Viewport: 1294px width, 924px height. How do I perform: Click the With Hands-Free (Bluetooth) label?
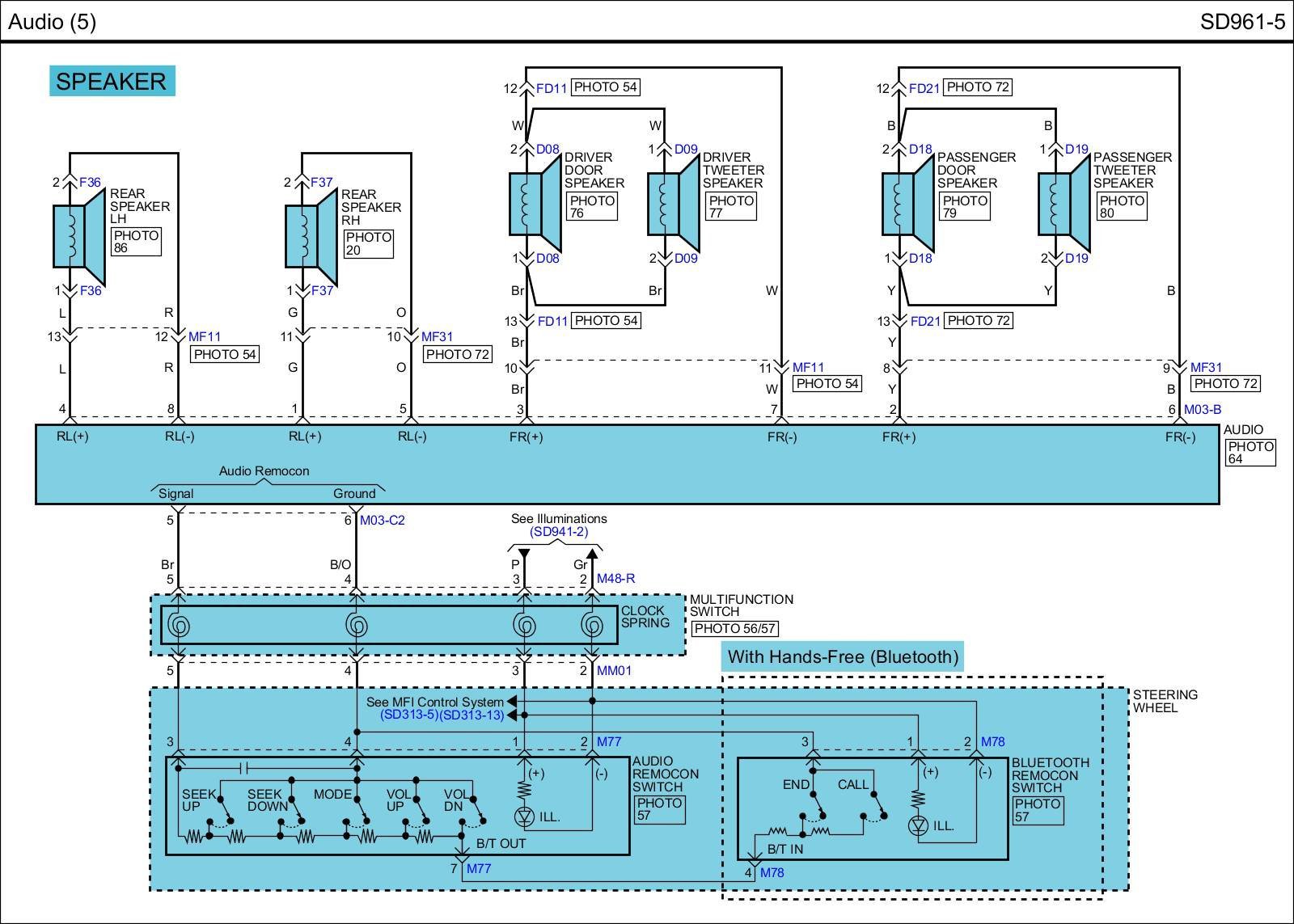[x=843, y=656]
